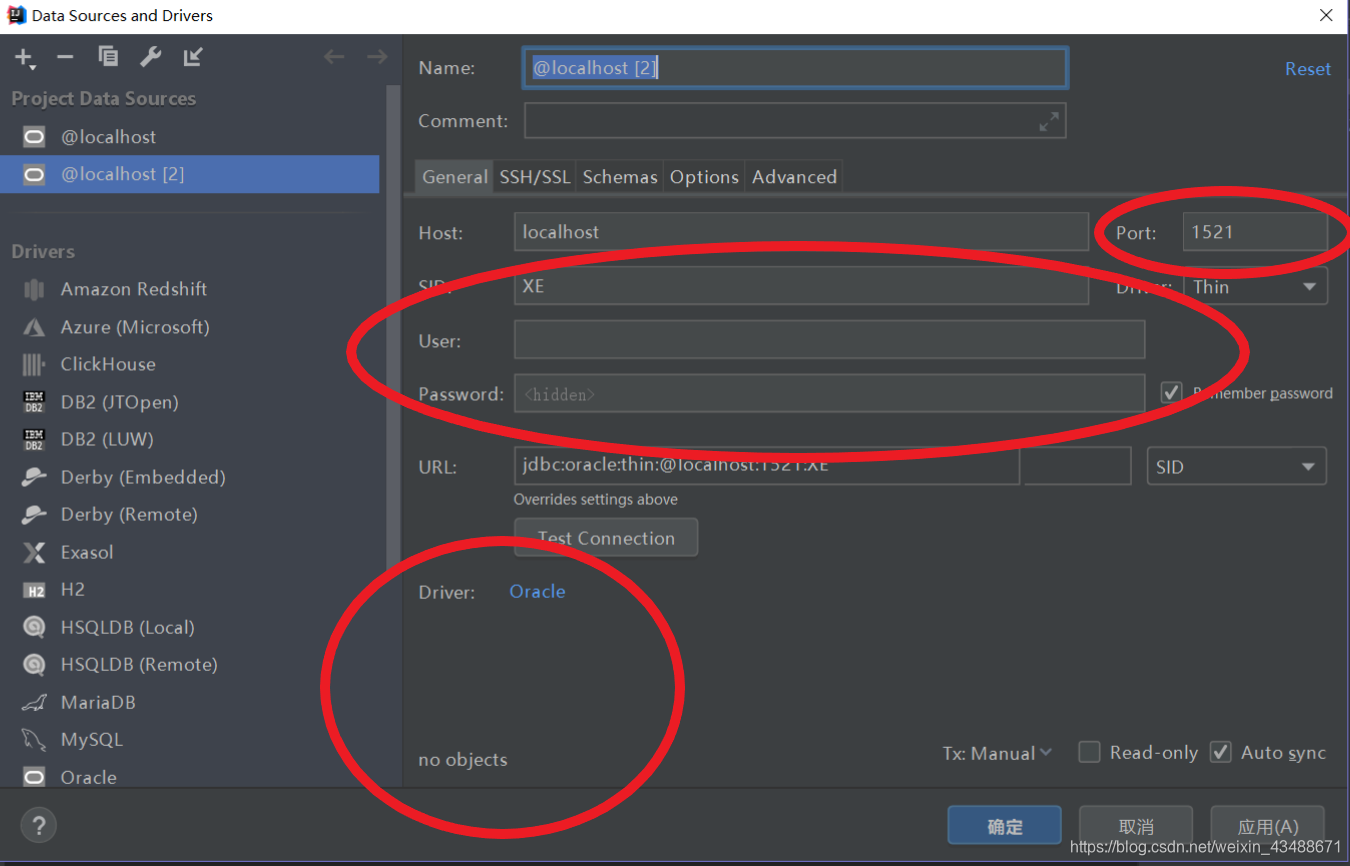
Task: Select the @localhost [2] data source
Action: (x=190, y=174)
